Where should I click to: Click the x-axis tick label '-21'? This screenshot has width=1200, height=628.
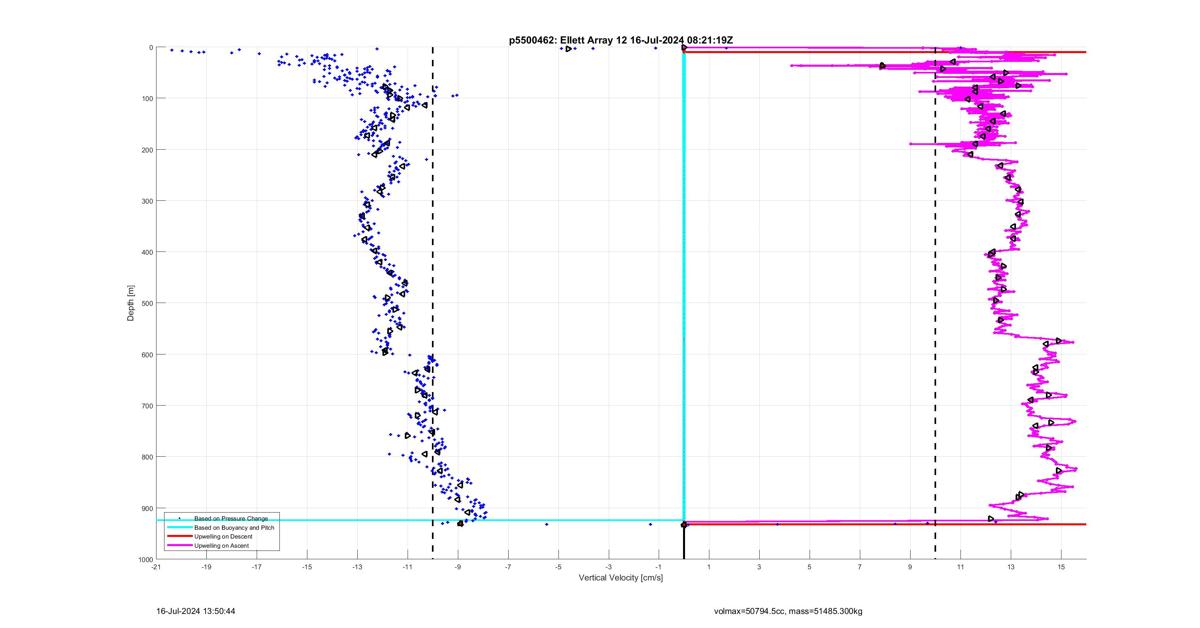click(x=157, y=568)
